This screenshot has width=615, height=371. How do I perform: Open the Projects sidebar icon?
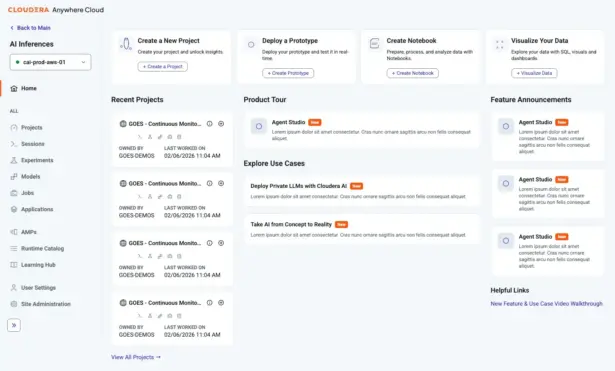pyautogui.click(x=14, y=127)
